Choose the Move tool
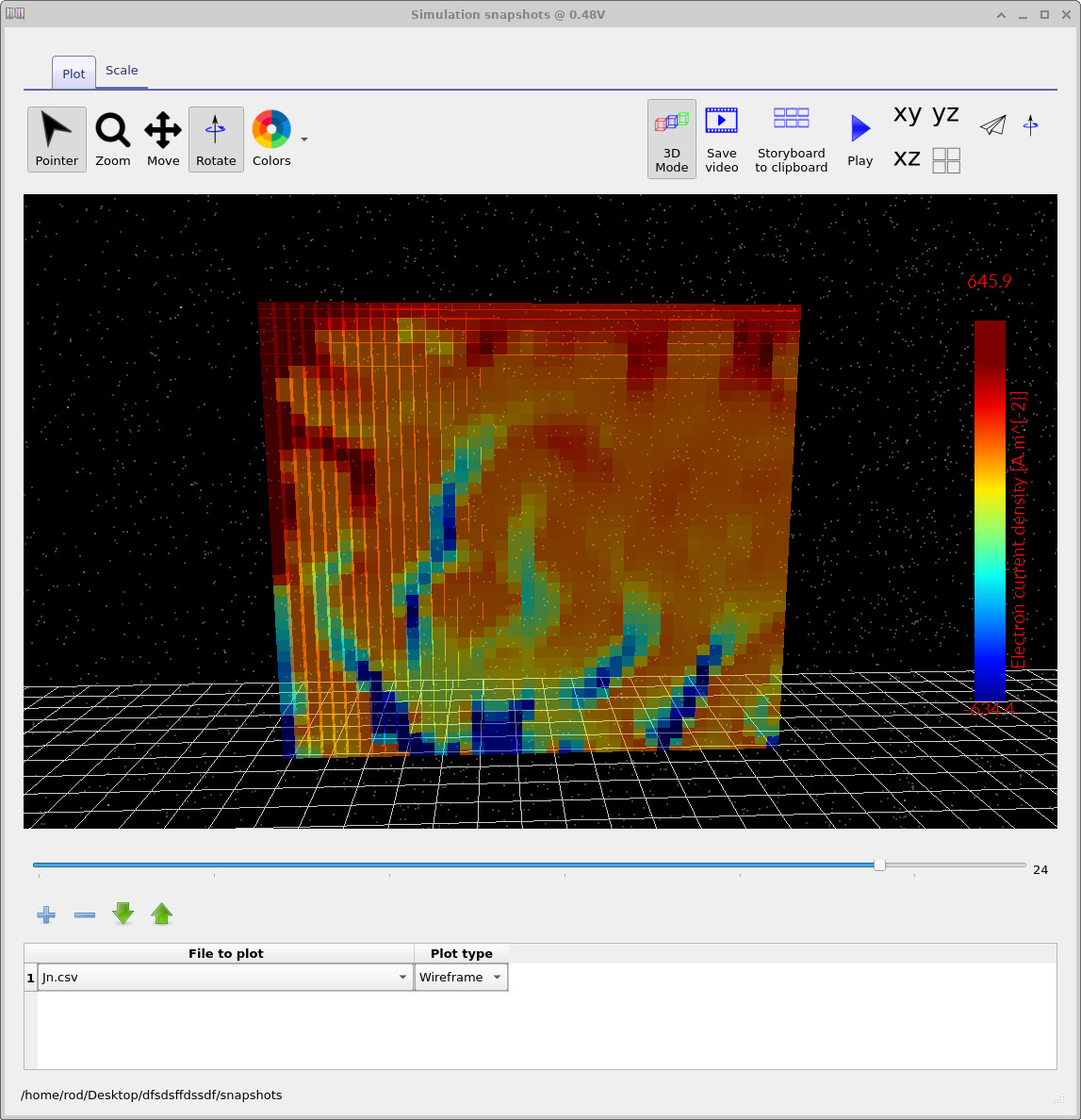1081x1120 pixels. click(162, 139)
